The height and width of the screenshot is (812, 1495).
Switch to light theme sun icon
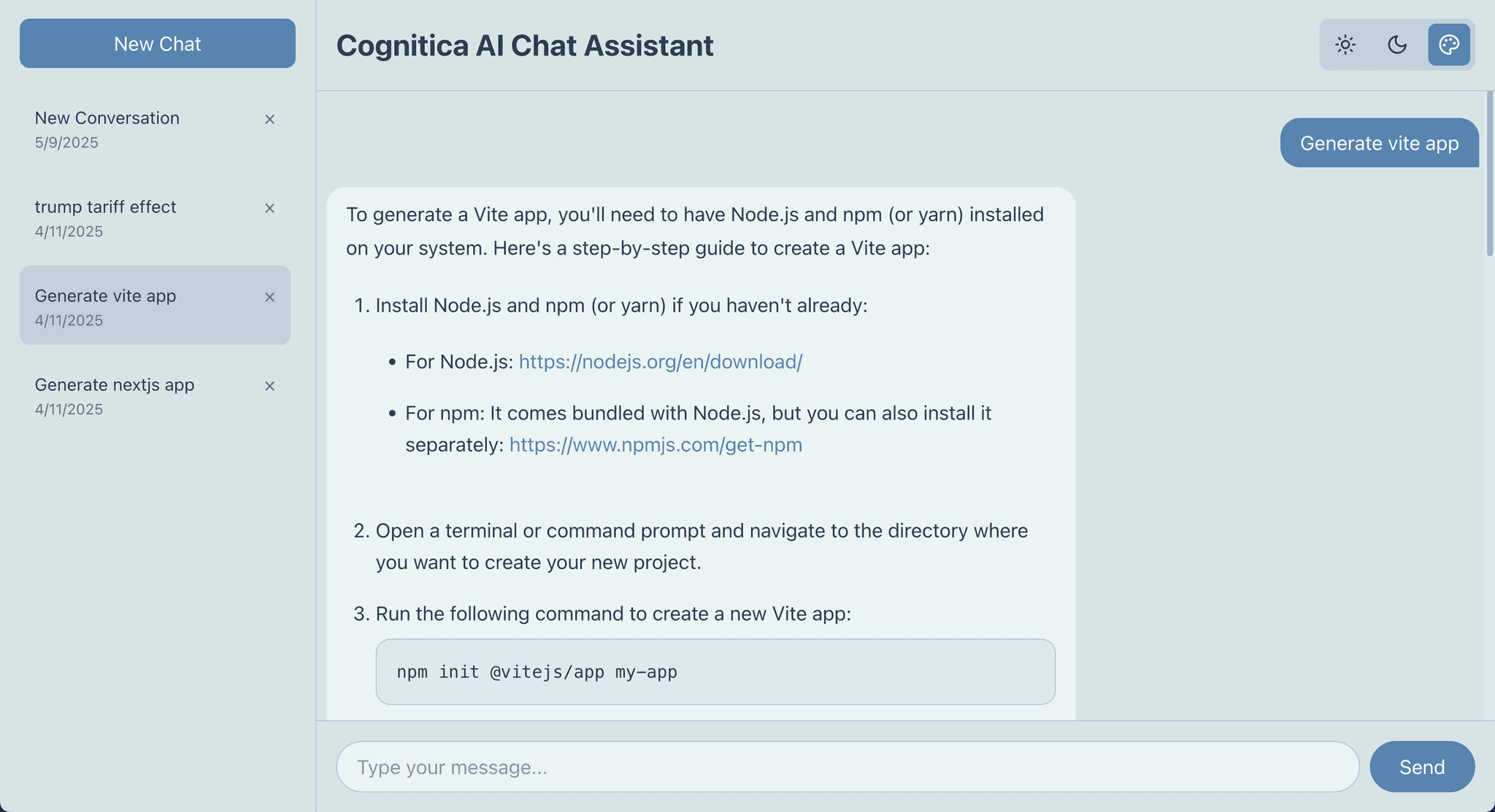coord(1345,45)
